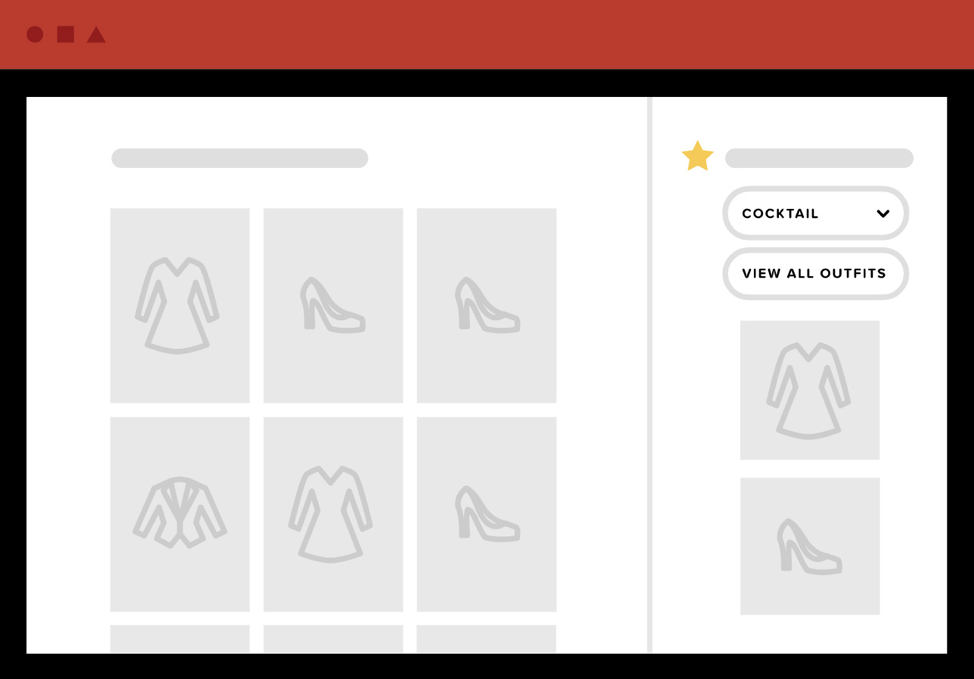Click the triangle icon in red title bar
This screenshot has width=974, height=679.
click(x=96, y=35)
